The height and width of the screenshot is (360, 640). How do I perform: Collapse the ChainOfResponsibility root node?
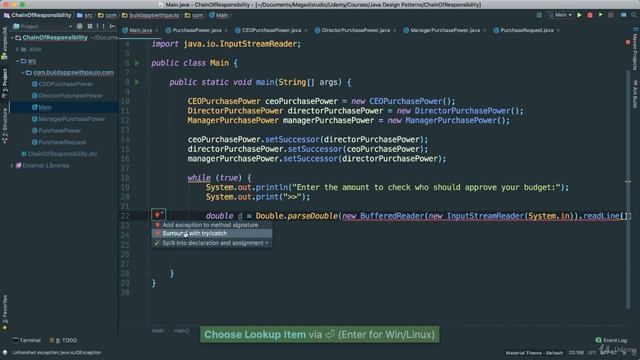[12, 38]
